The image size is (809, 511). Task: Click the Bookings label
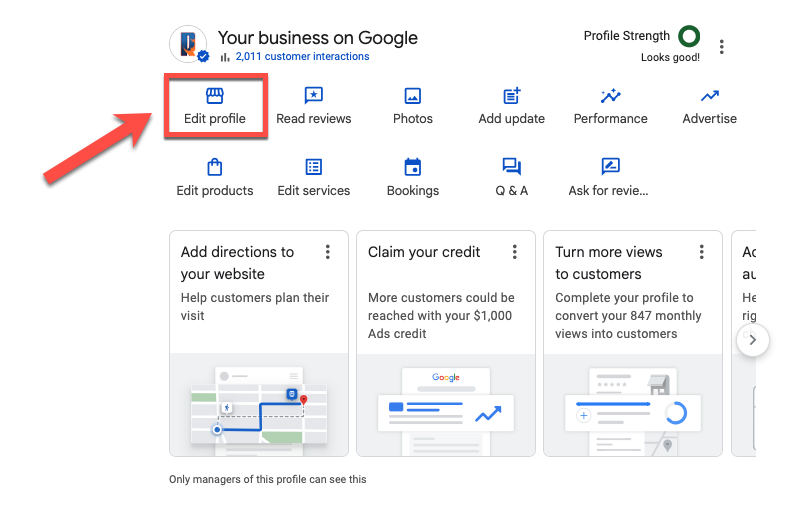[413, 191]
